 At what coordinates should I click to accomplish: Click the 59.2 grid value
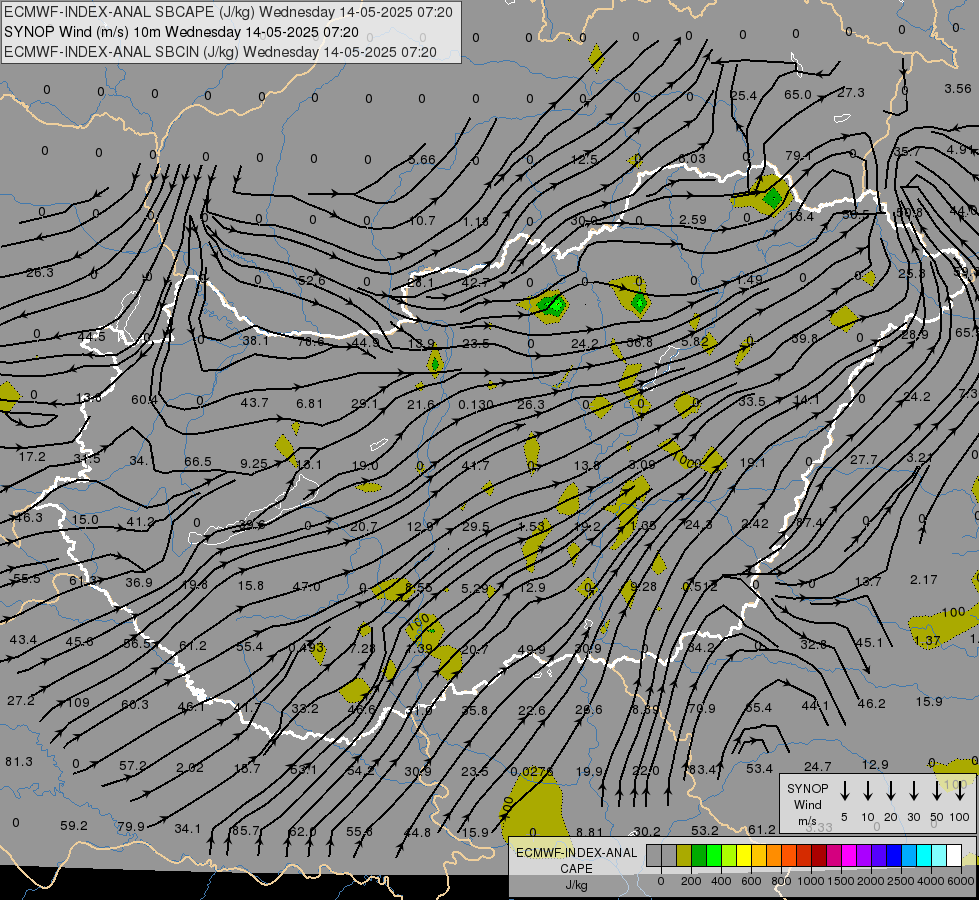click(x=74, y=826)
